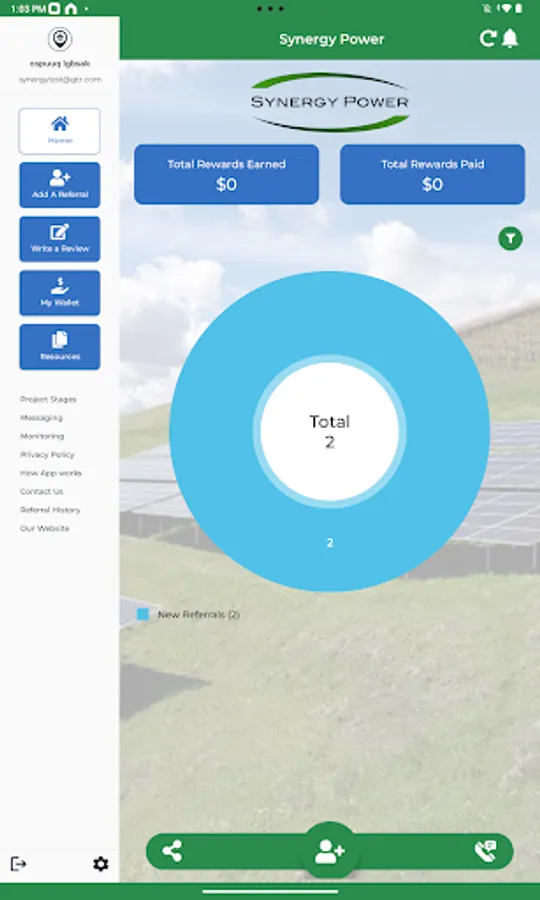Open notifications bell icon
This screenshot has width=540, height=900.
click(x=510, y=39)
